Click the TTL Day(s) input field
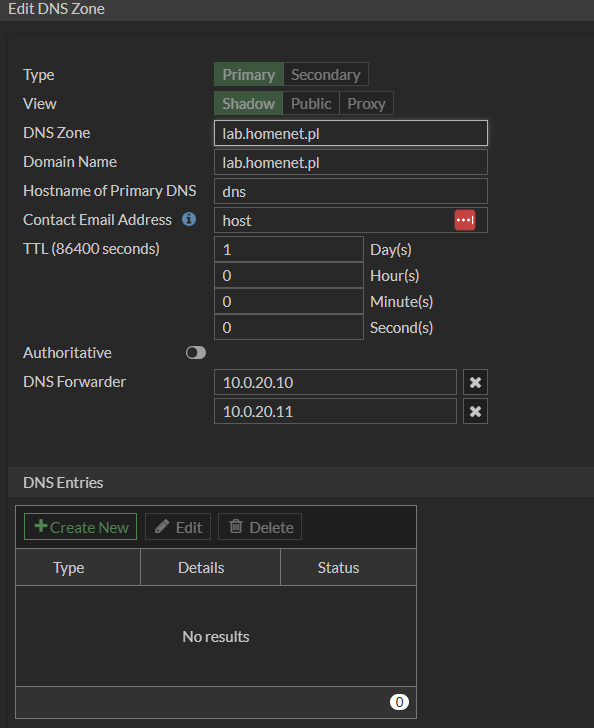 288,249
